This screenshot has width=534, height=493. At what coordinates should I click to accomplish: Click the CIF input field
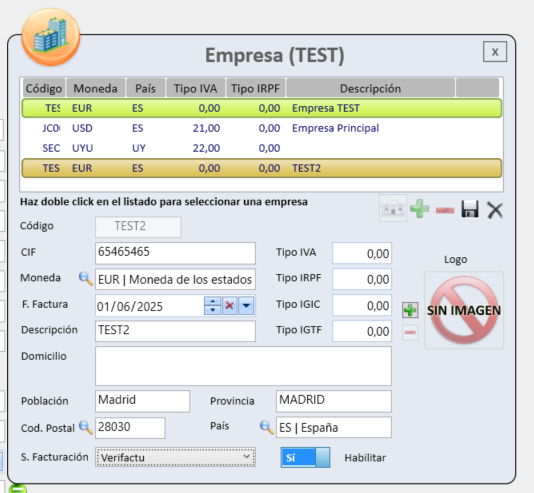click(175, 253)
